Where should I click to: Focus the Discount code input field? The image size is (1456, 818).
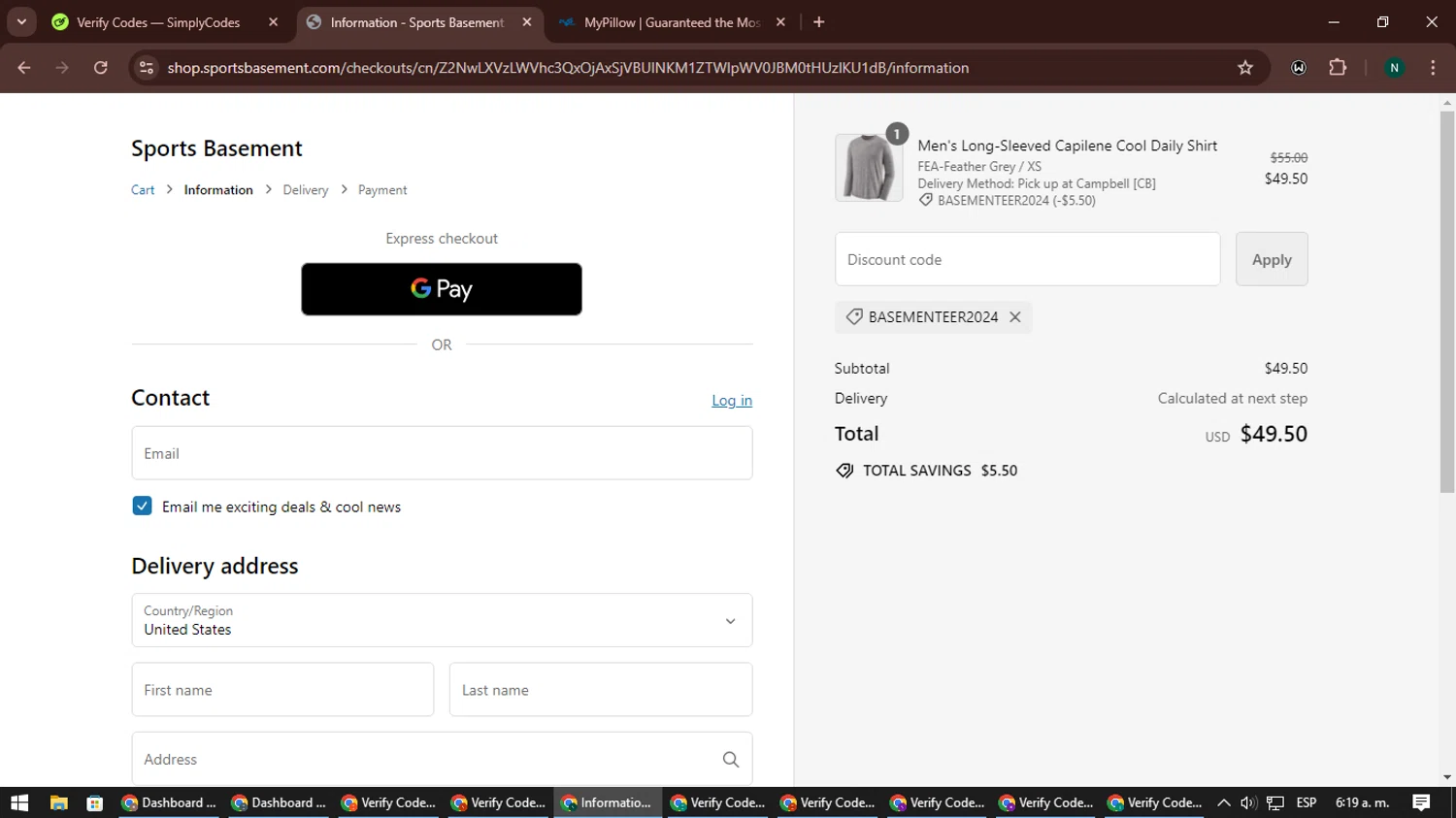click(x=1027, y=259)
